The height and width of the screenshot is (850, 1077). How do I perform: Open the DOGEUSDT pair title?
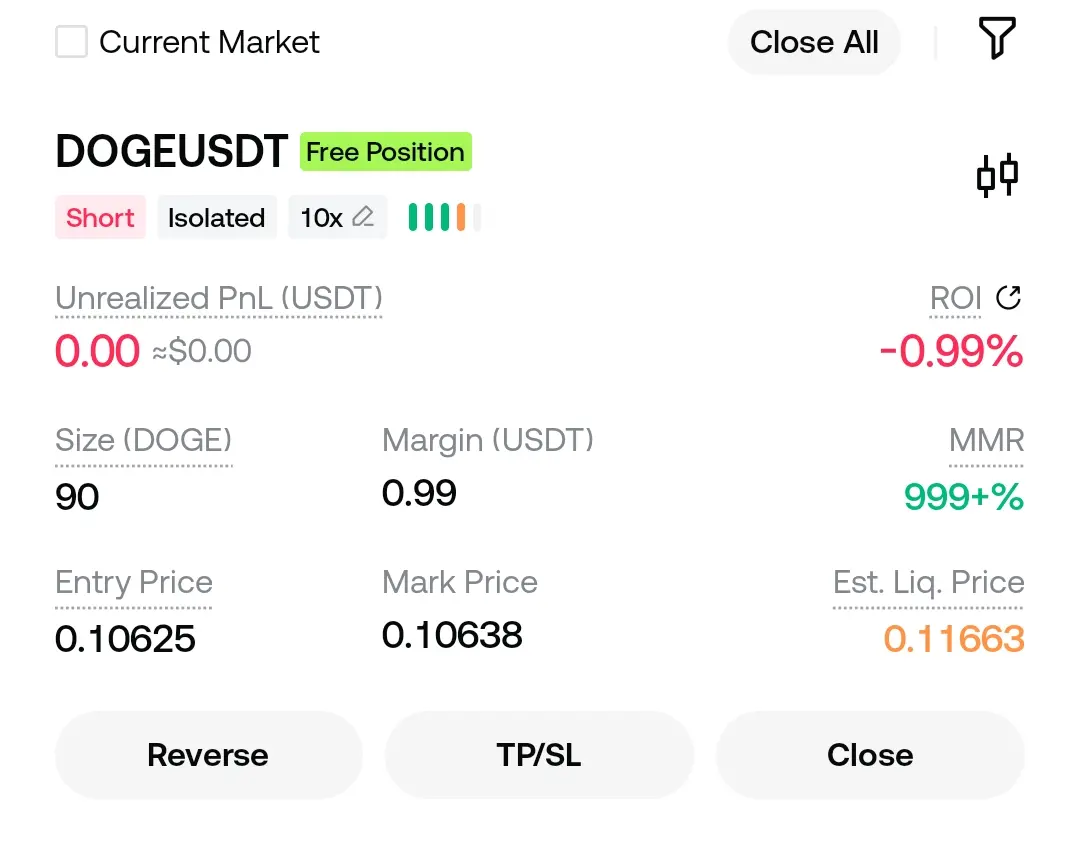tap(172, 152)
